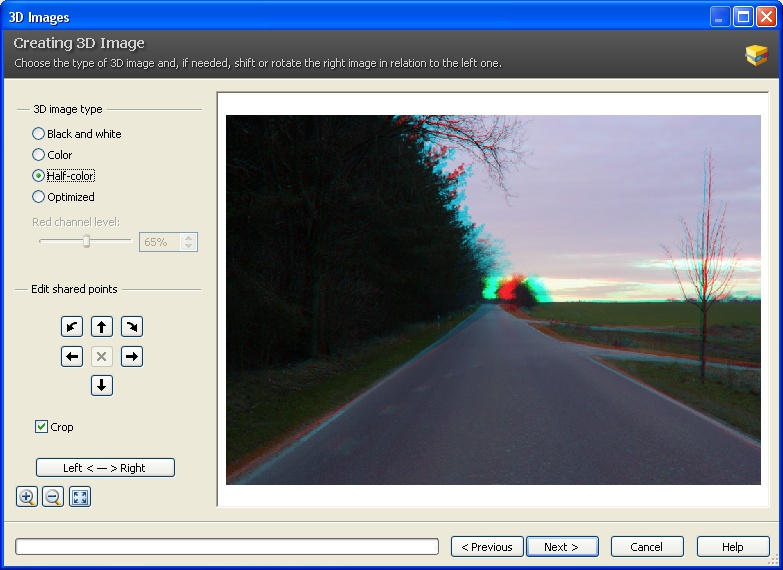Viewport: 783px width, 570px height.
Task: Click the anaglyph road preview image
Action: click(493, 300)
